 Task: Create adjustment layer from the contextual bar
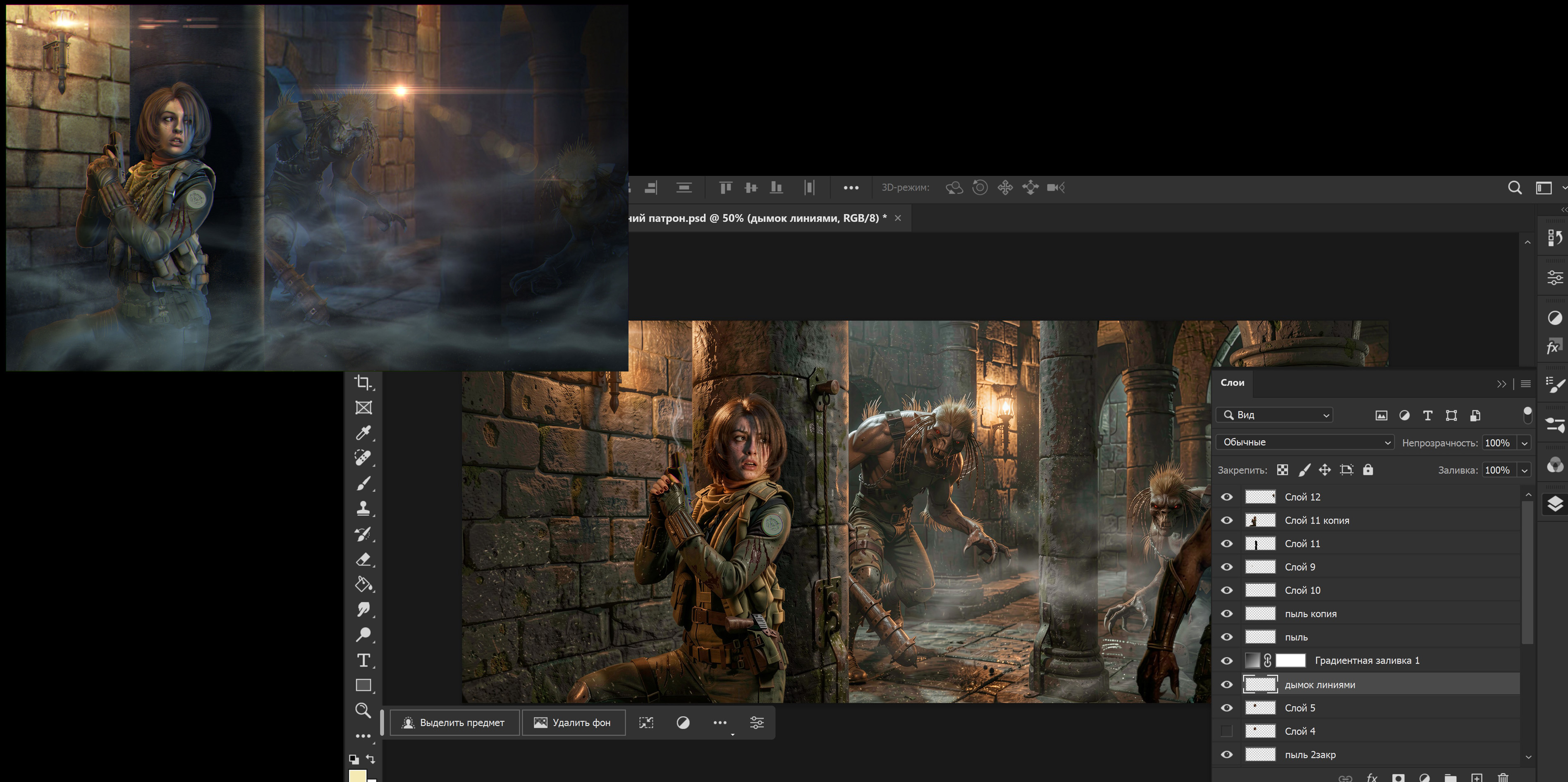tap(683, 722)
